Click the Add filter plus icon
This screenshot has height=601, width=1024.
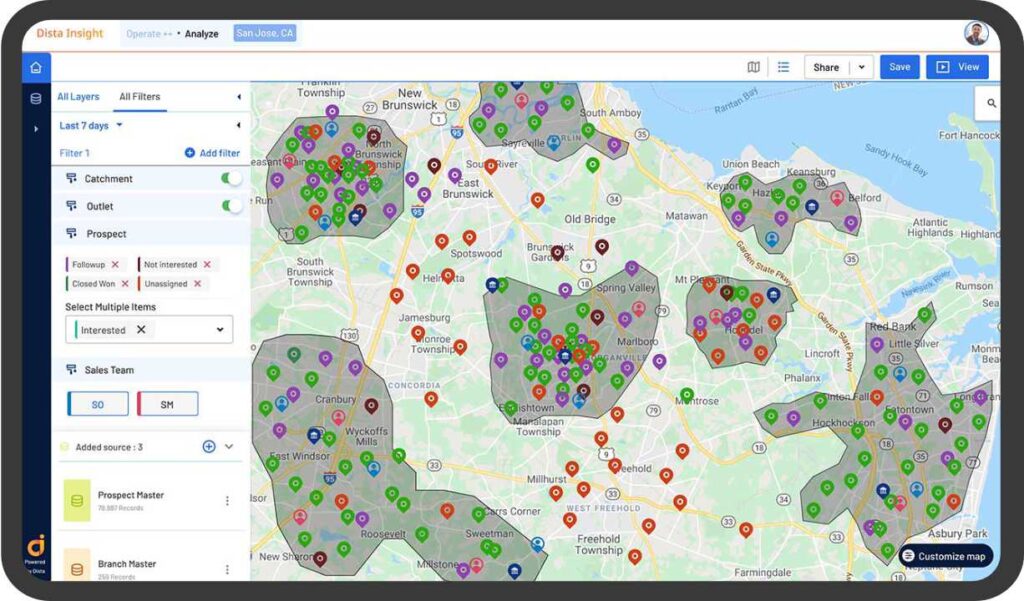point(190,152)
